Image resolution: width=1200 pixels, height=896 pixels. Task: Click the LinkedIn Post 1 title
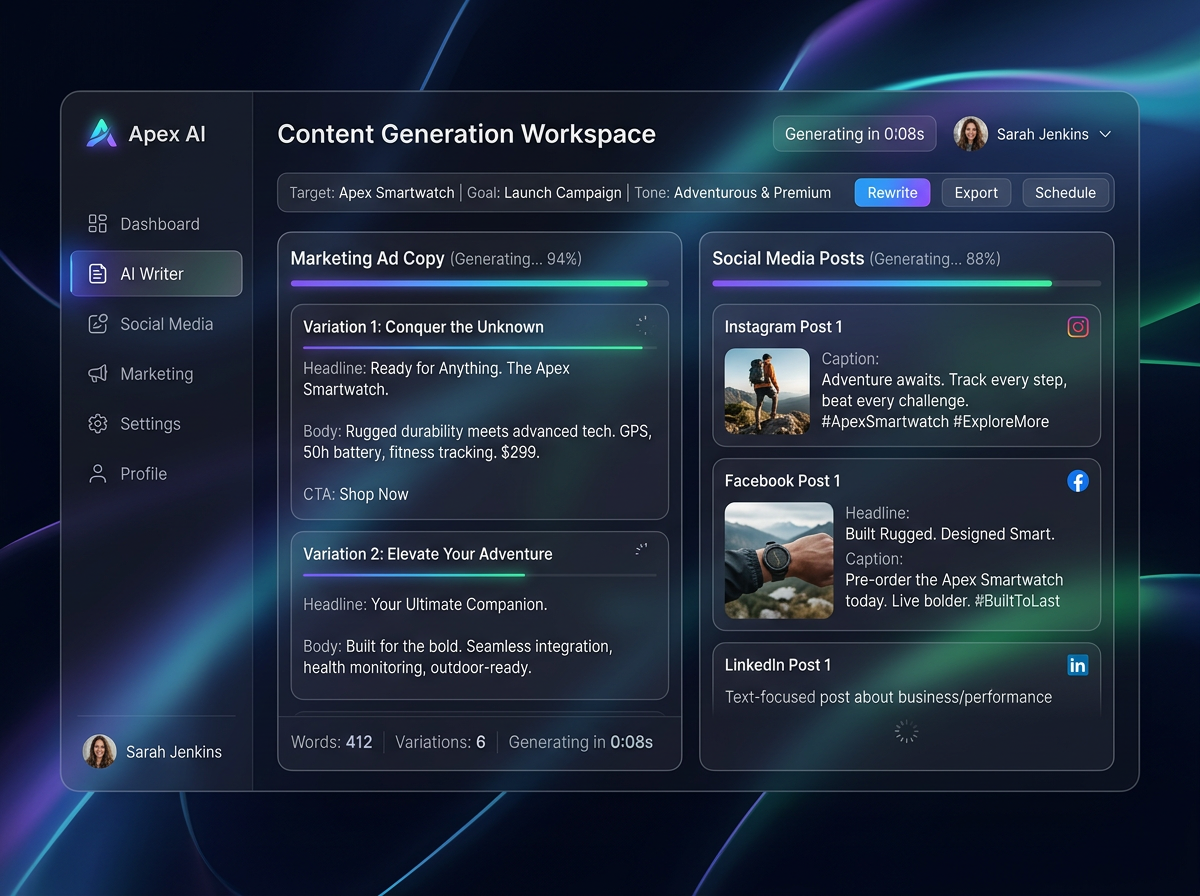(x=777, y=665)
